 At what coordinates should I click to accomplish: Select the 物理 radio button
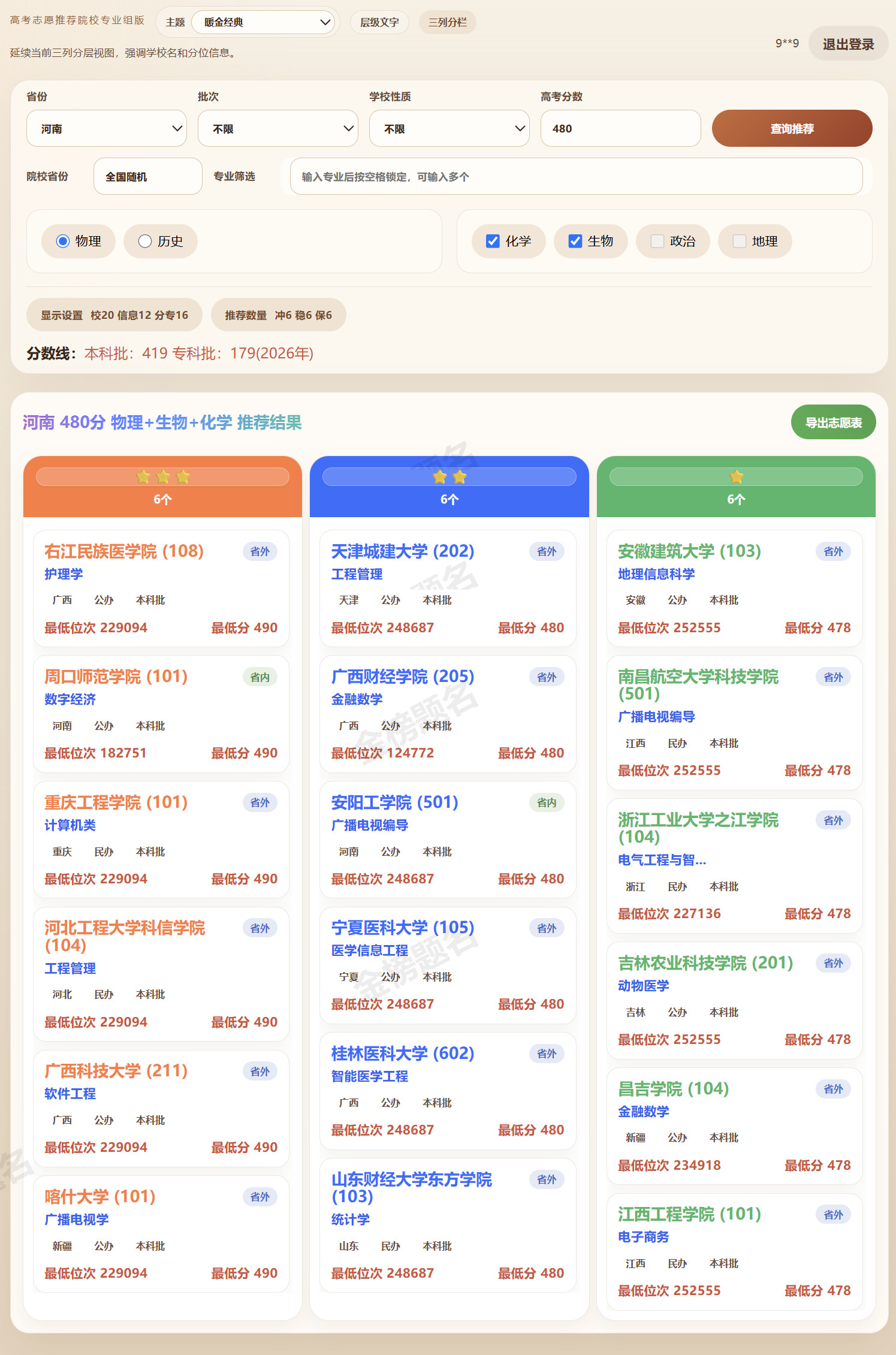tap(63, 241)
